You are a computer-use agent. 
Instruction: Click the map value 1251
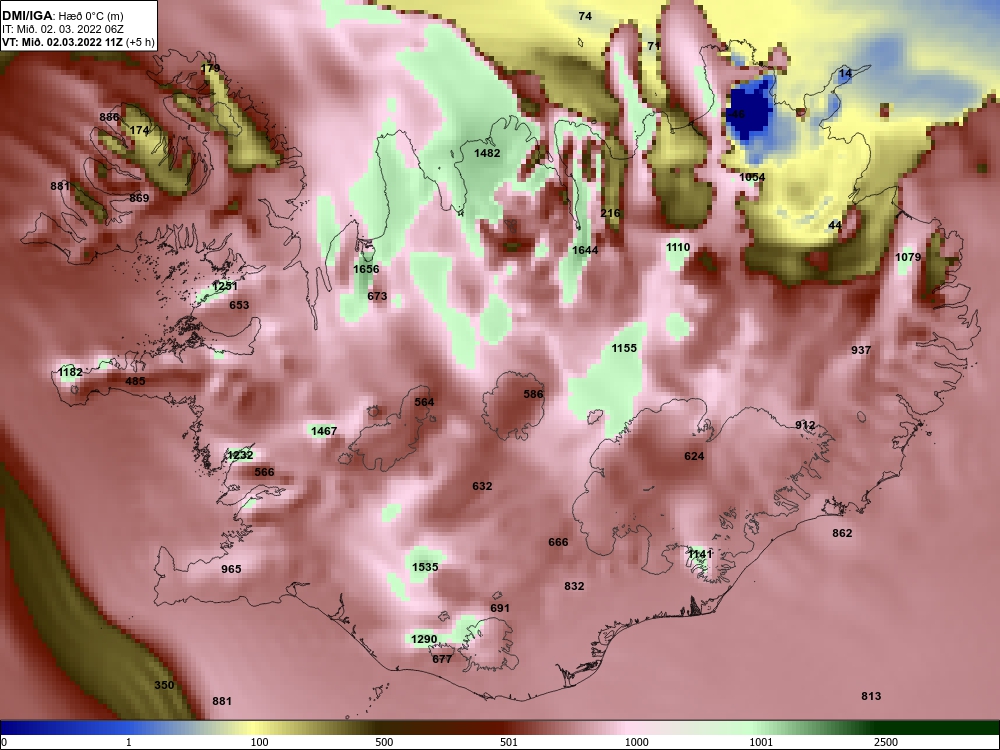(x=224, y=286)
